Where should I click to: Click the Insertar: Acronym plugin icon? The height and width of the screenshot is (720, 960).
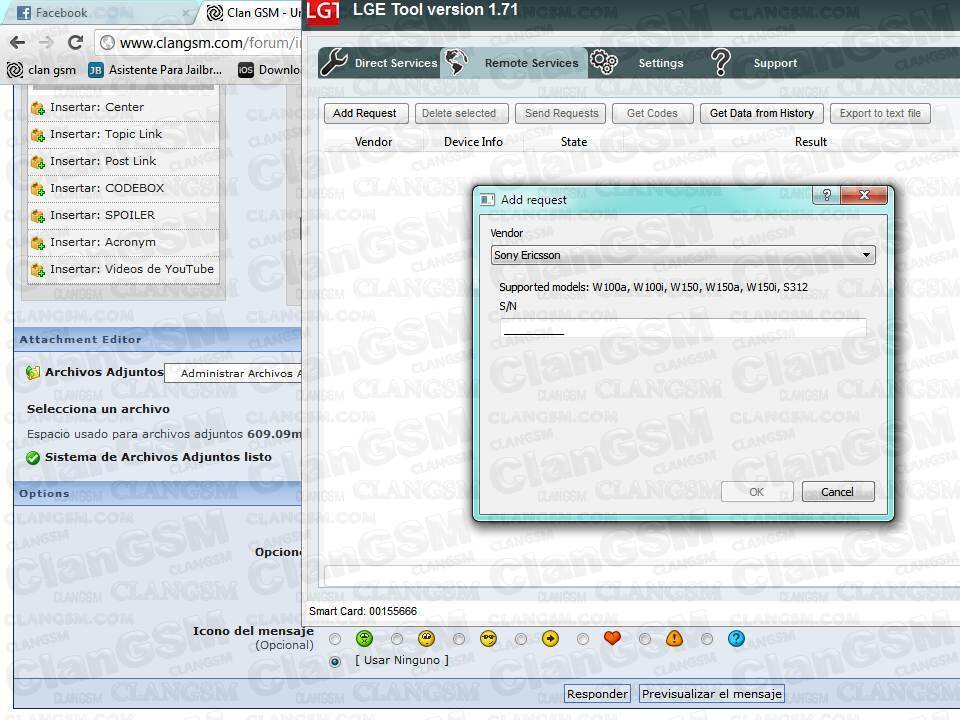tap(37, 242)
